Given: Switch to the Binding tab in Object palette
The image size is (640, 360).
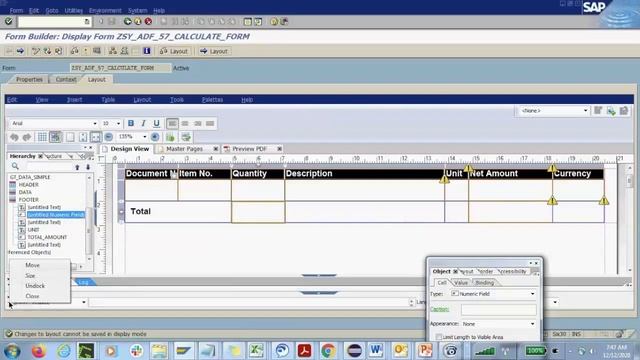Looking at the screenshot, I should pyautogui.click(x=484, y=282).
